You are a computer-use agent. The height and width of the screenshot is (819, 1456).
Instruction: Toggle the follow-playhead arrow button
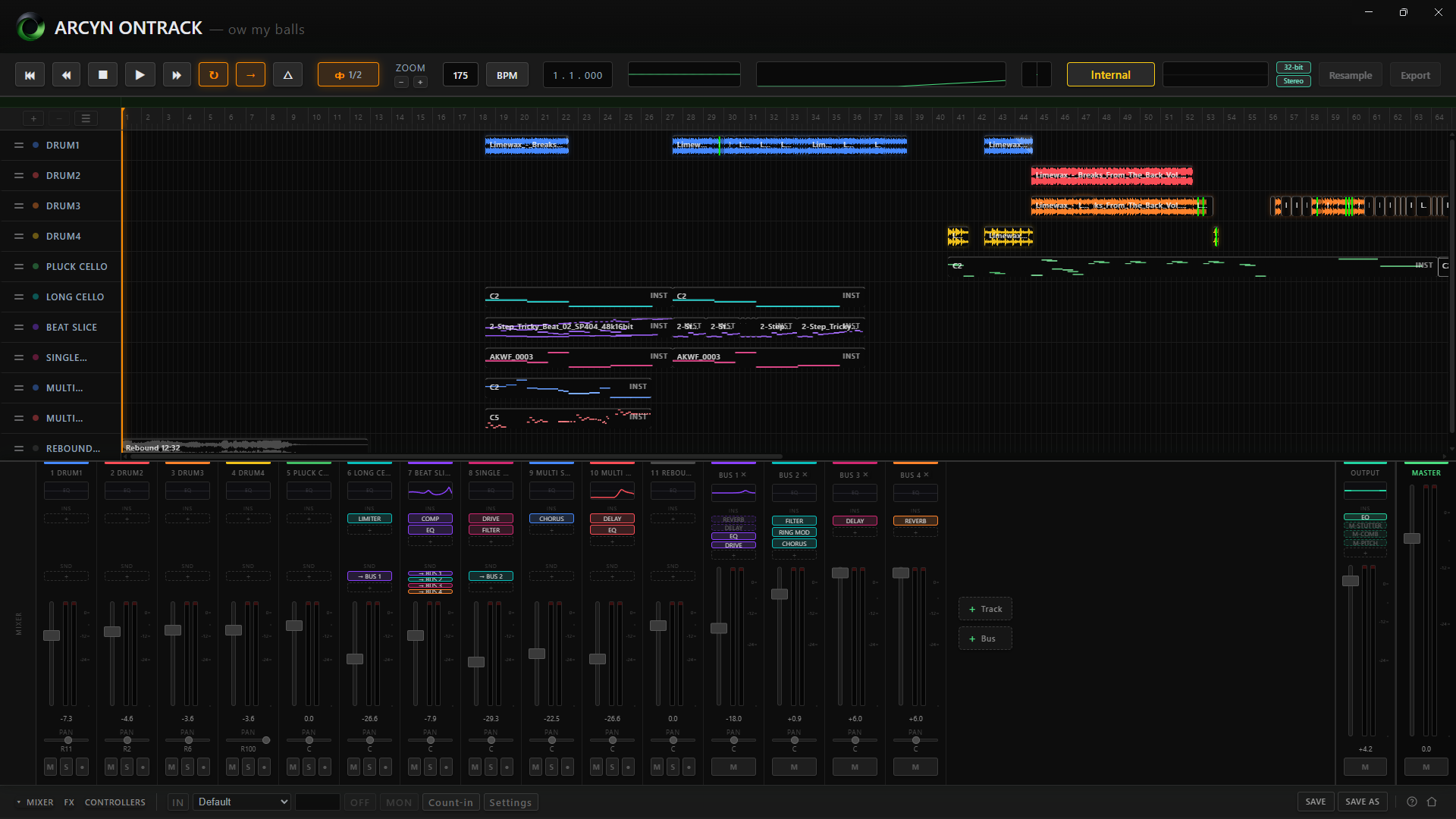(x=251, y=75)
